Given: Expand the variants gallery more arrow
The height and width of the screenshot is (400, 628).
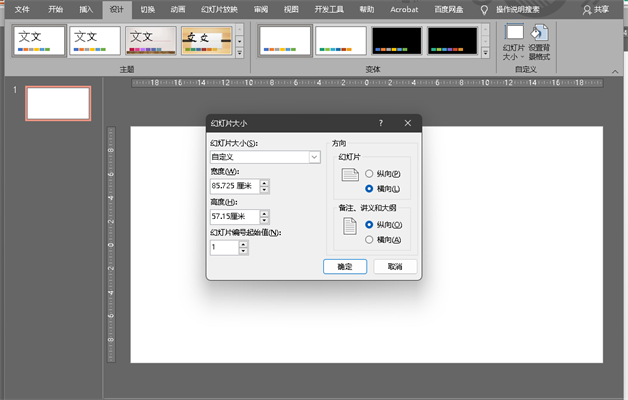Looking at the screenshot, I should pyautogui.click(x=487, y=53).
